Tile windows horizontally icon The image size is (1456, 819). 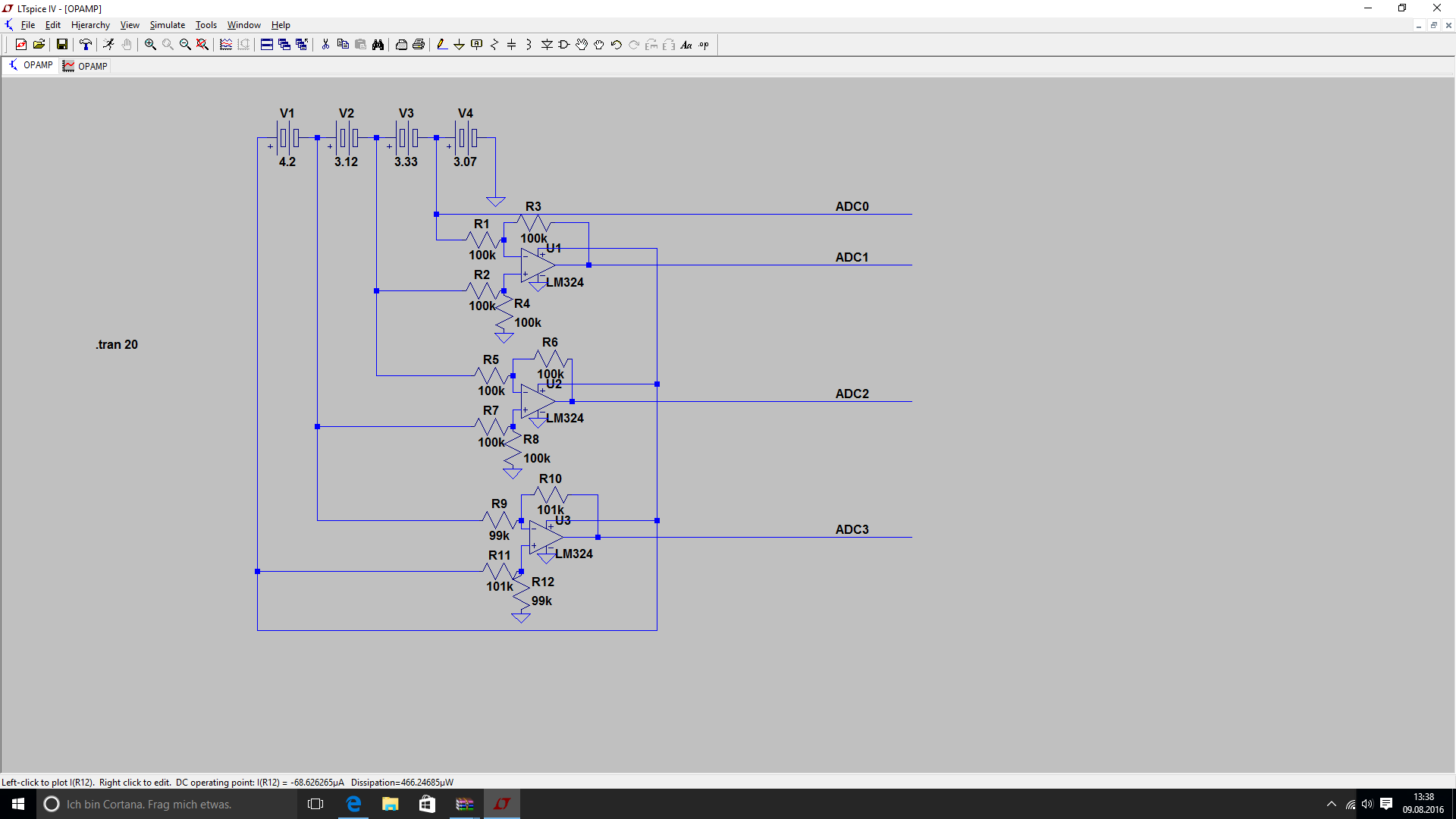click(267, 45)
